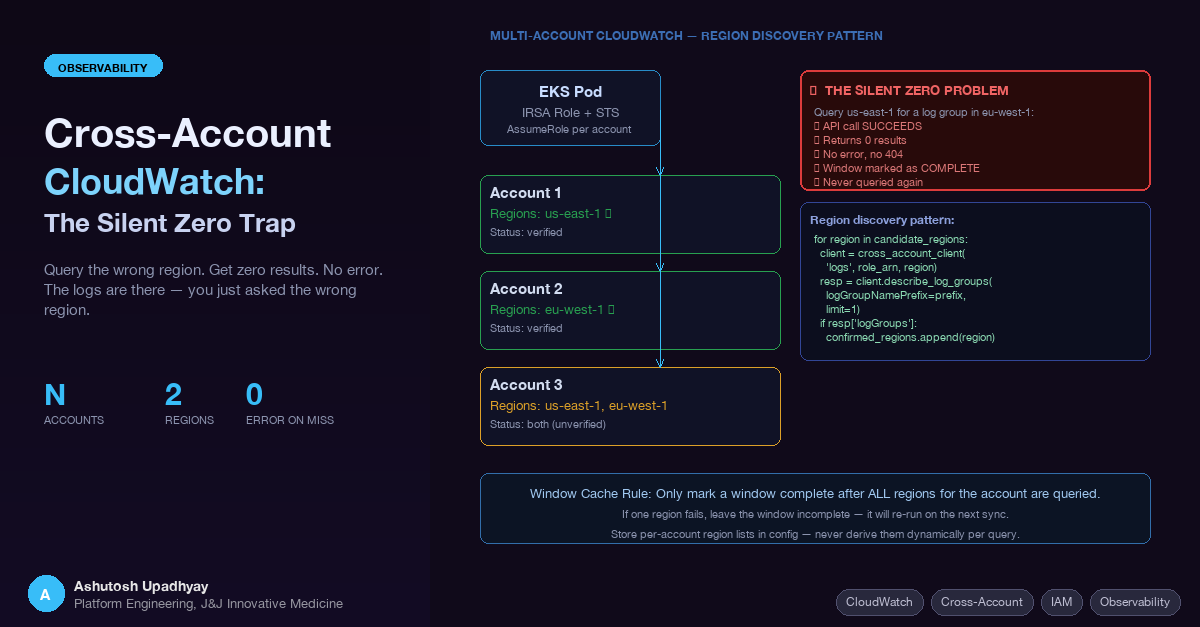Click the 'Window Cache Rule' sentence
Image resolution: width=1200 pixels, height=627 pixels.
(x=815, y=494)
